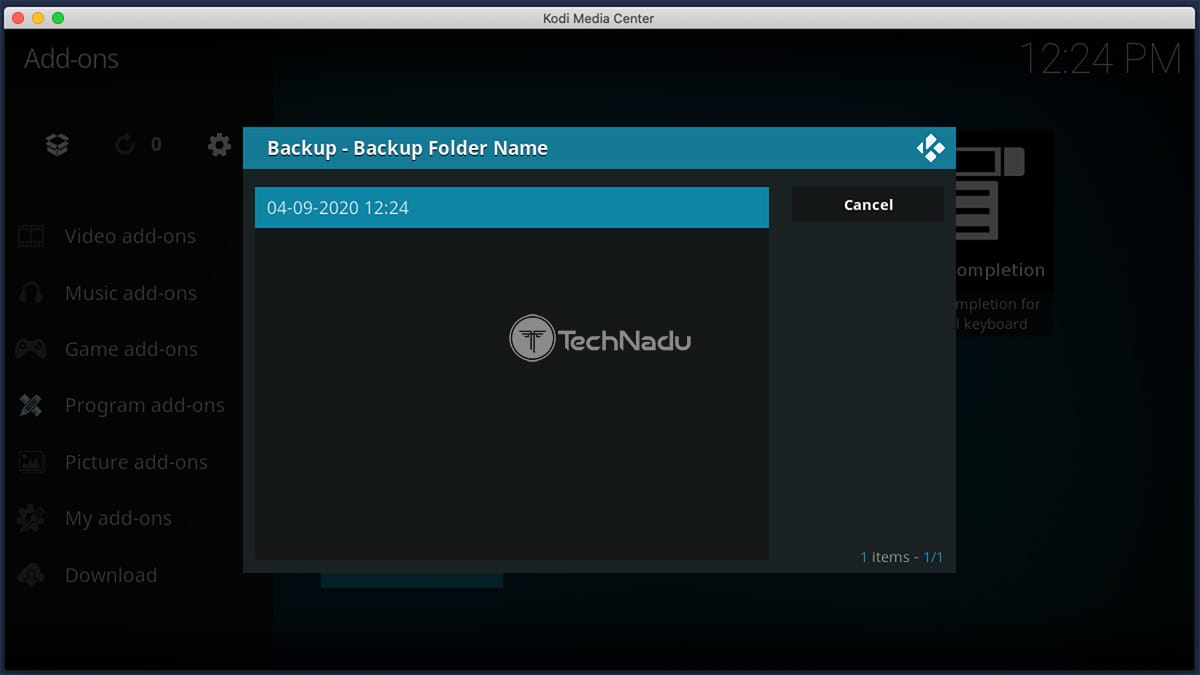Click the Game add-ons controller icon

tap(31, 350)
